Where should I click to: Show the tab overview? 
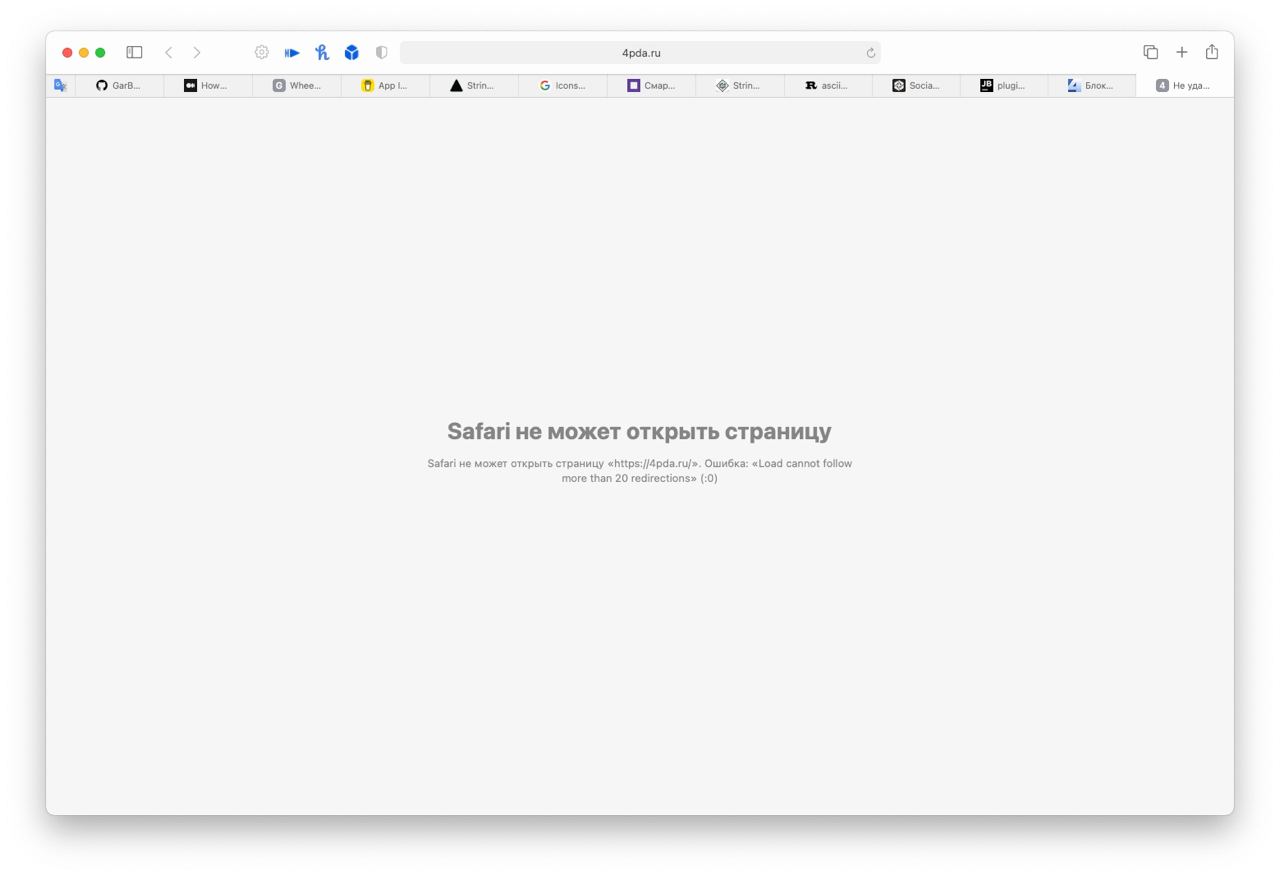[x=1151, y=52]
